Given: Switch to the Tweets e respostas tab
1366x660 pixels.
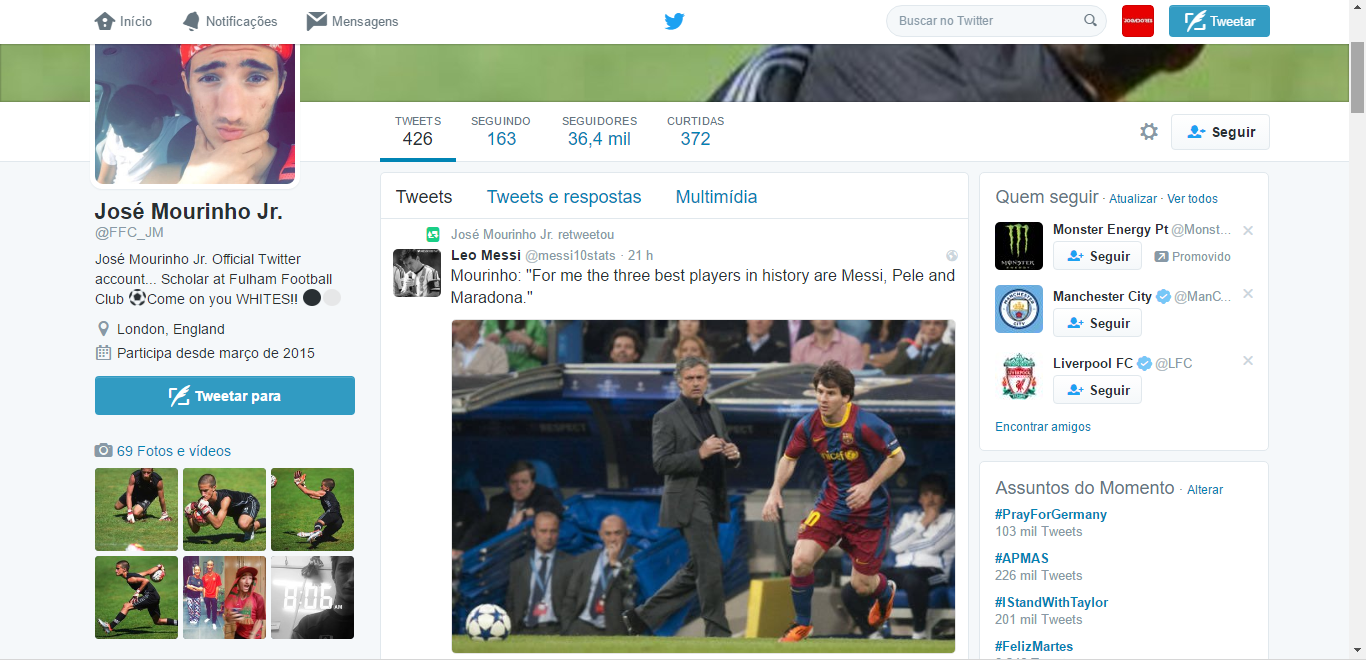Looking at the screenshot, I should click(564, 197).
